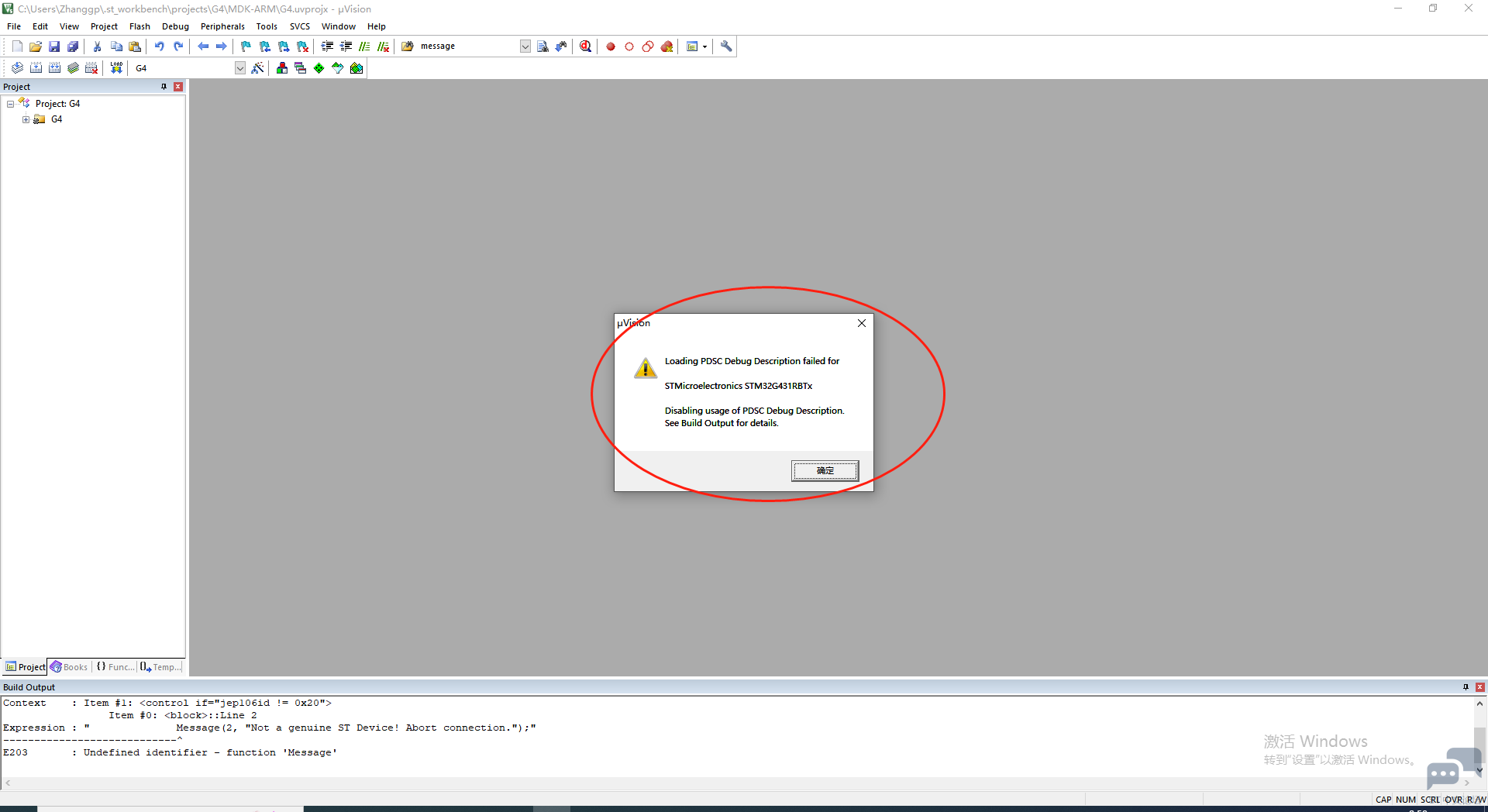This screenshot has height=812, width=1488.
Task: Open the Tools menu
Action: pos(267,26)
